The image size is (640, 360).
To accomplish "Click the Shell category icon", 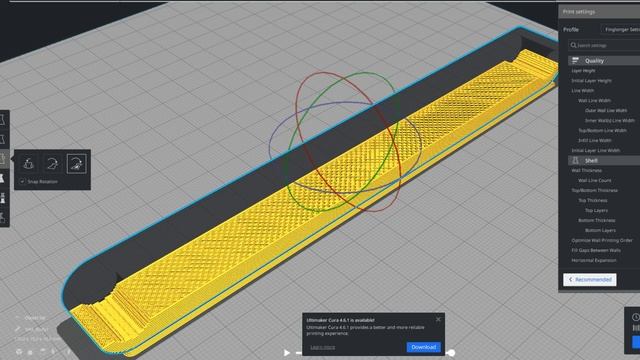I will 575,160.
